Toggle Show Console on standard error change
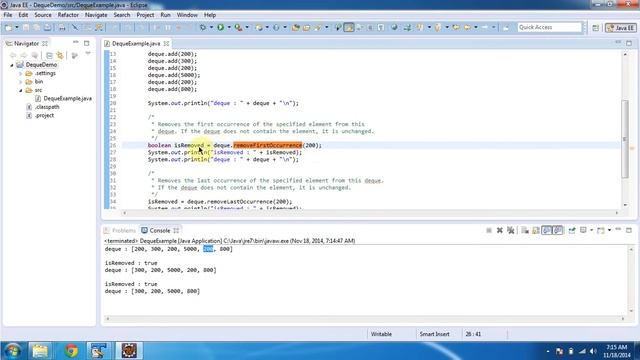The width and height of the screenshot is (640, 360). point(558,231)
